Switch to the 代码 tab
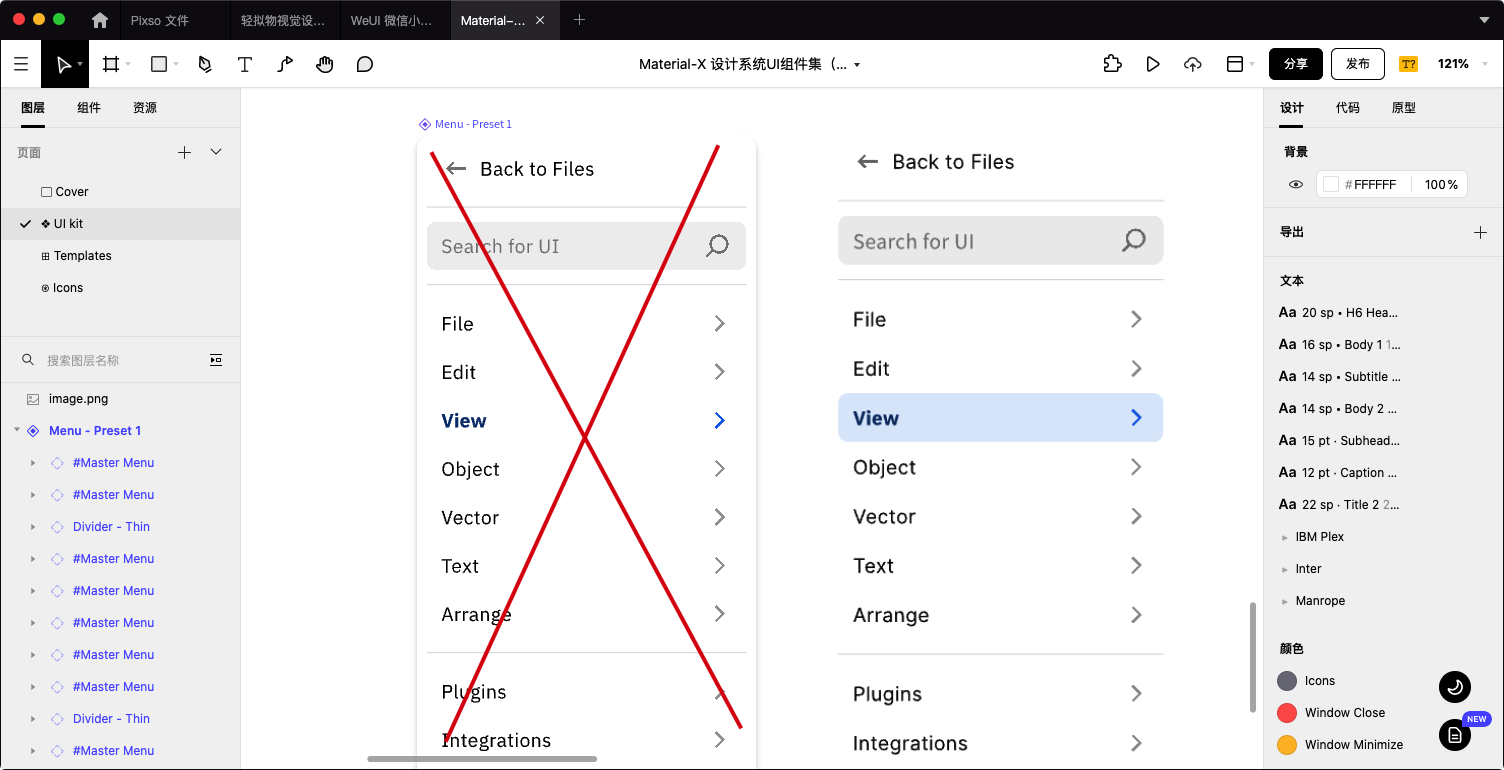 pos(1348,108)
